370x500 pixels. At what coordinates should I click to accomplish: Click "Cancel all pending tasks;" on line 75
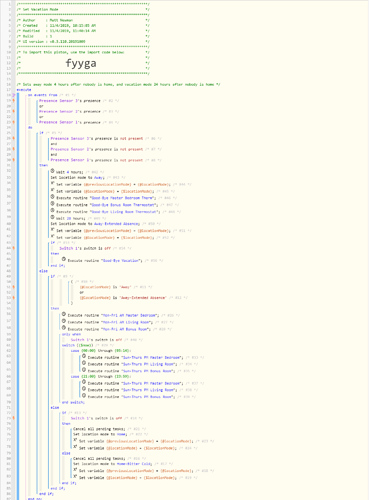[x=99, y=429]
